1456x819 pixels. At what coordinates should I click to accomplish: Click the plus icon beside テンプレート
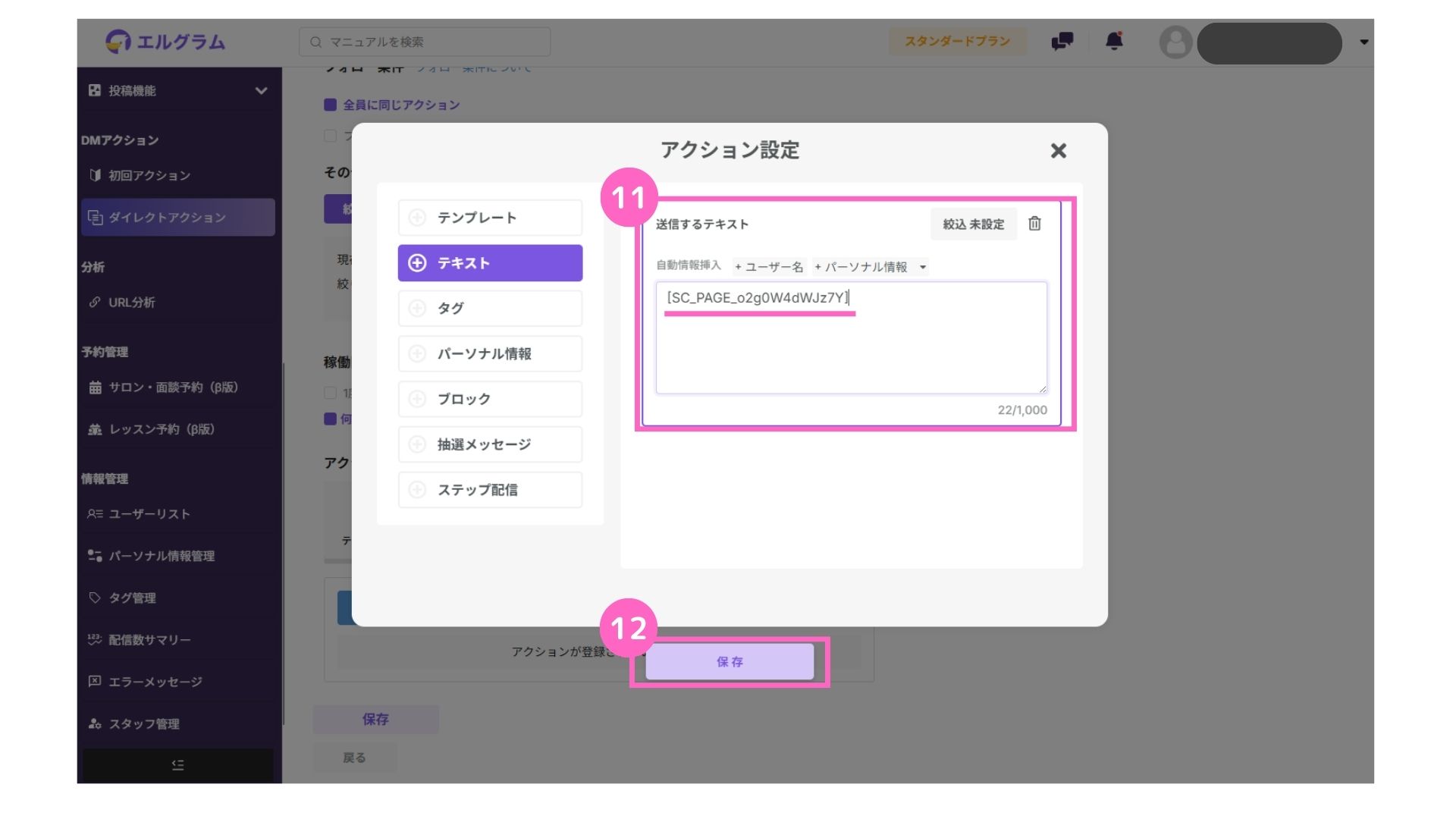click(x=417, y=218)
